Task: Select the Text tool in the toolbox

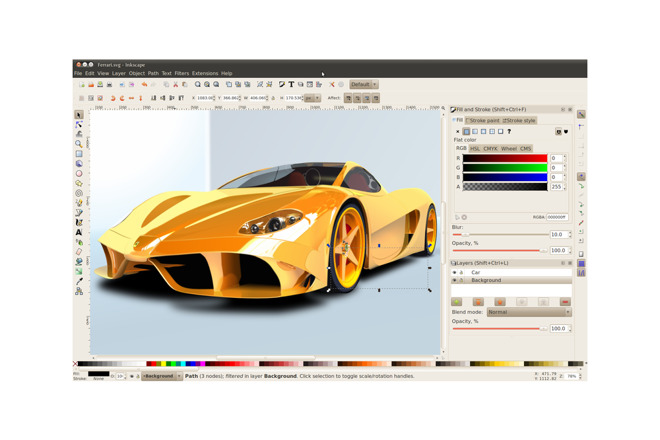Action: 79,232
